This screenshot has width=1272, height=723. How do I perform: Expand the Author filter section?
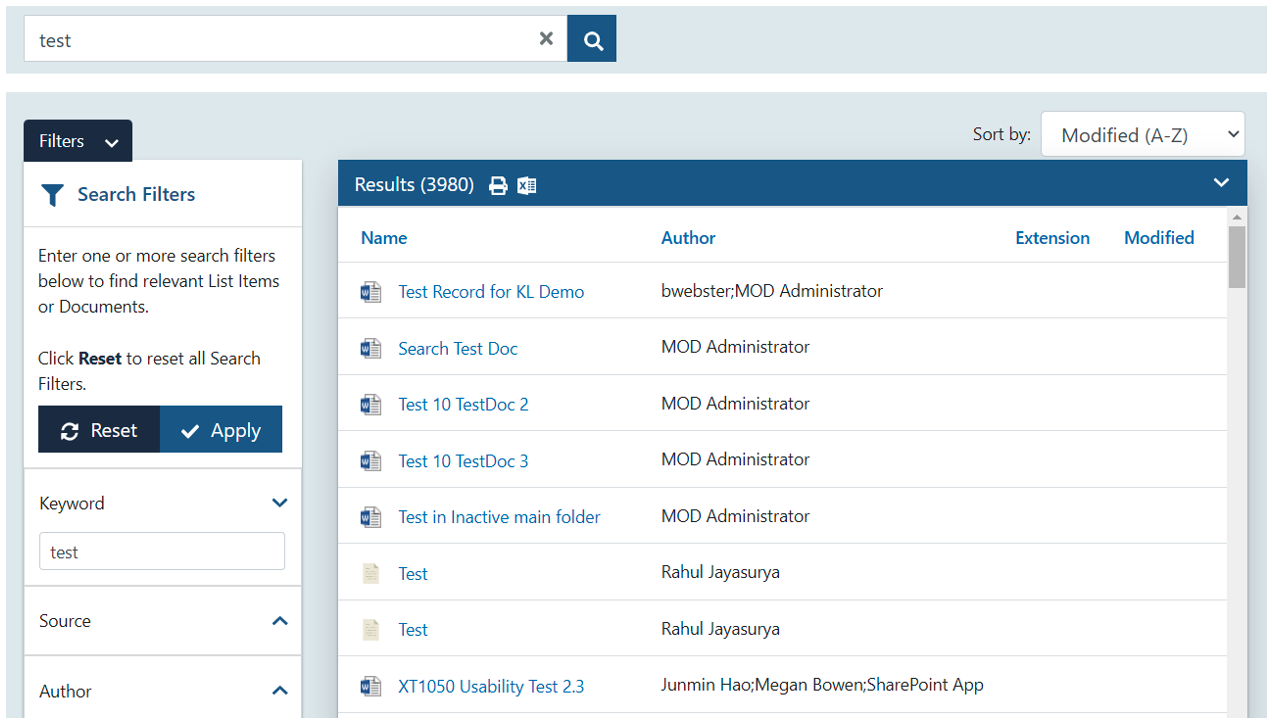(x=280, y=691)
